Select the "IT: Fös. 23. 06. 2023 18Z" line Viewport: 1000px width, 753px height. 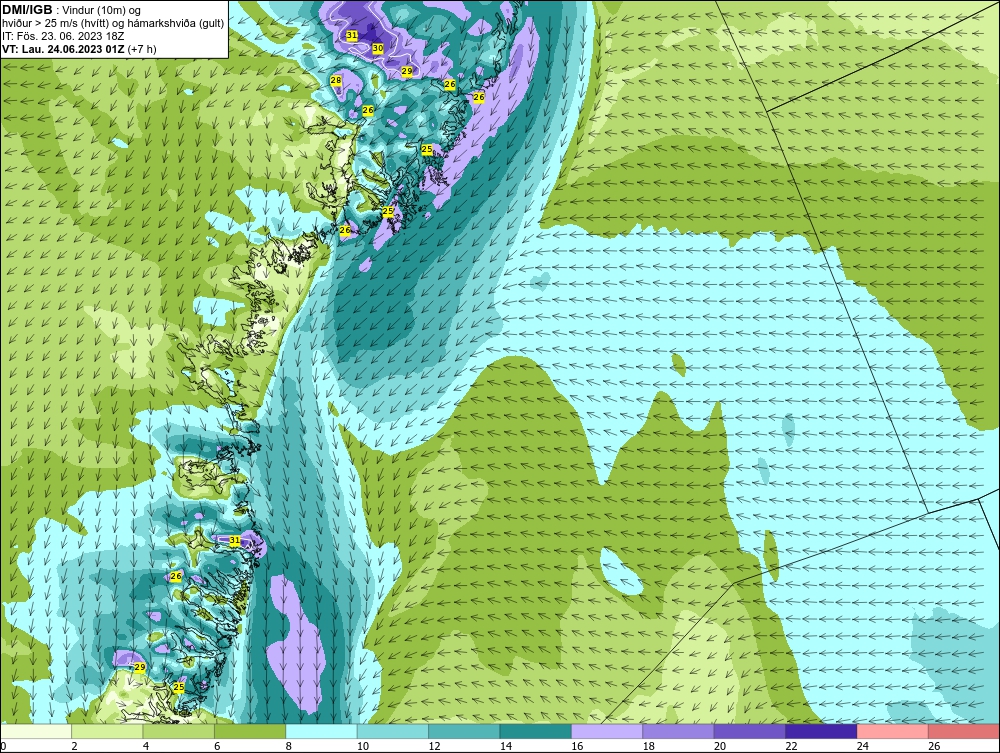point(63,36)
